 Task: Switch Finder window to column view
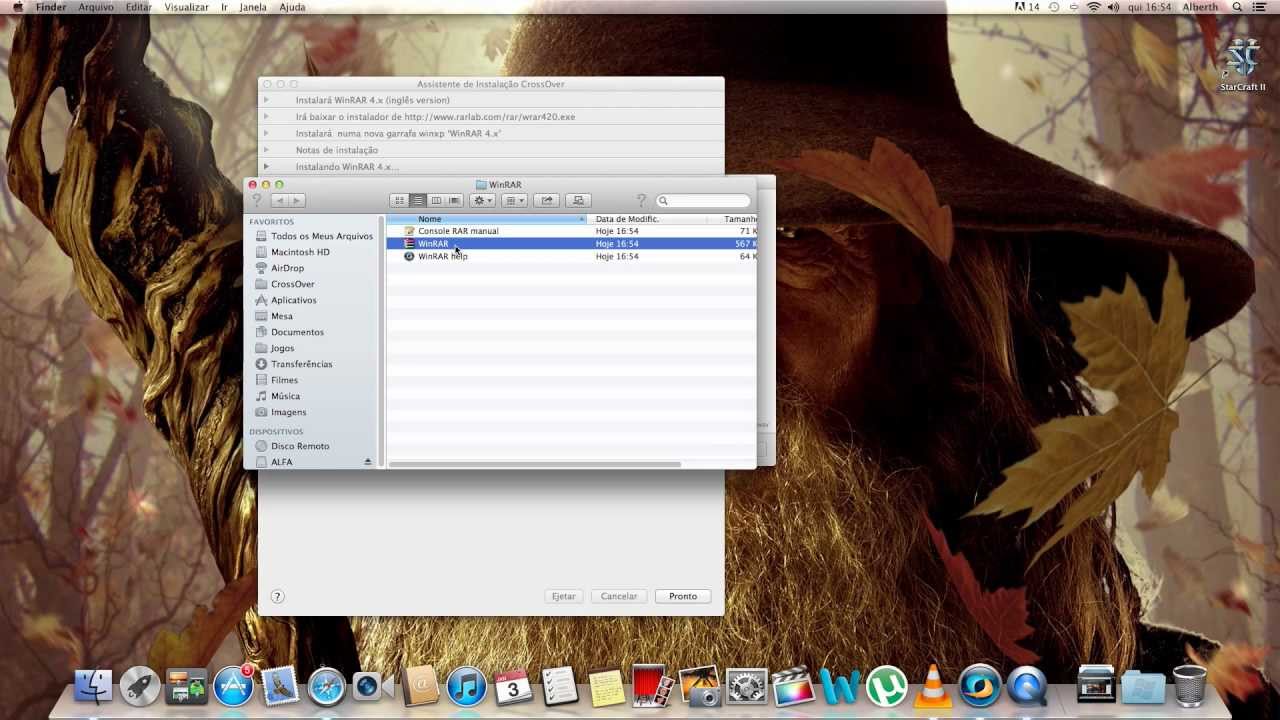(x=436, y=201)
